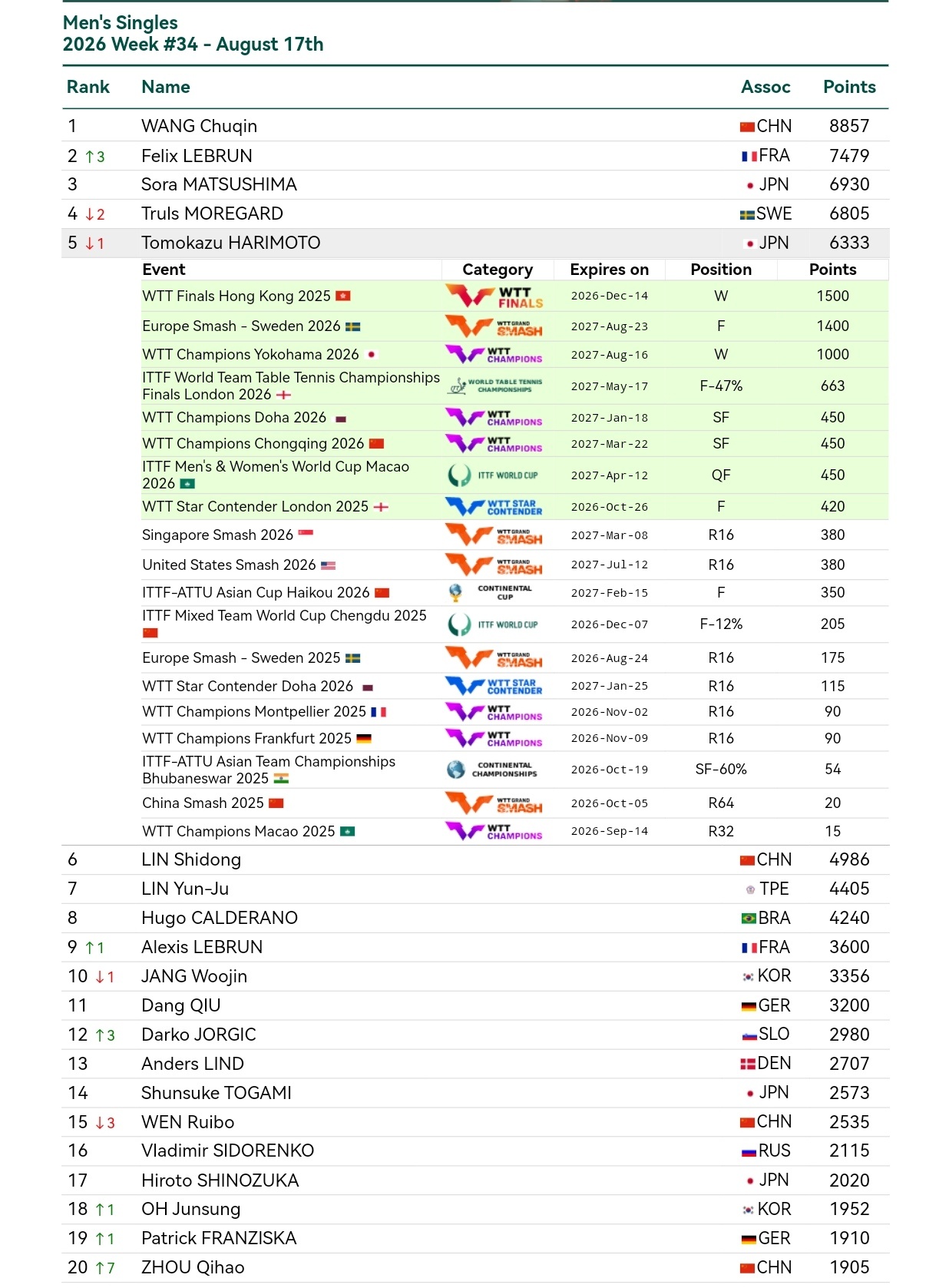This screenshot has width=949, height=1288.
Task: Click the Russia flag next to Vladimir SIDORENKO
Action: tap(749, 1152)
